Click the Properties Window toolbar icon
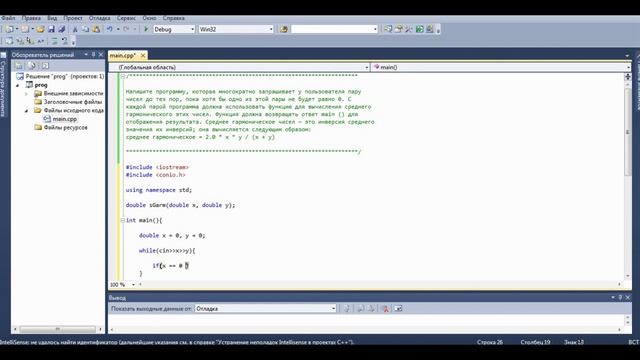Screen dimensions: 640x360 click(398, 29)
